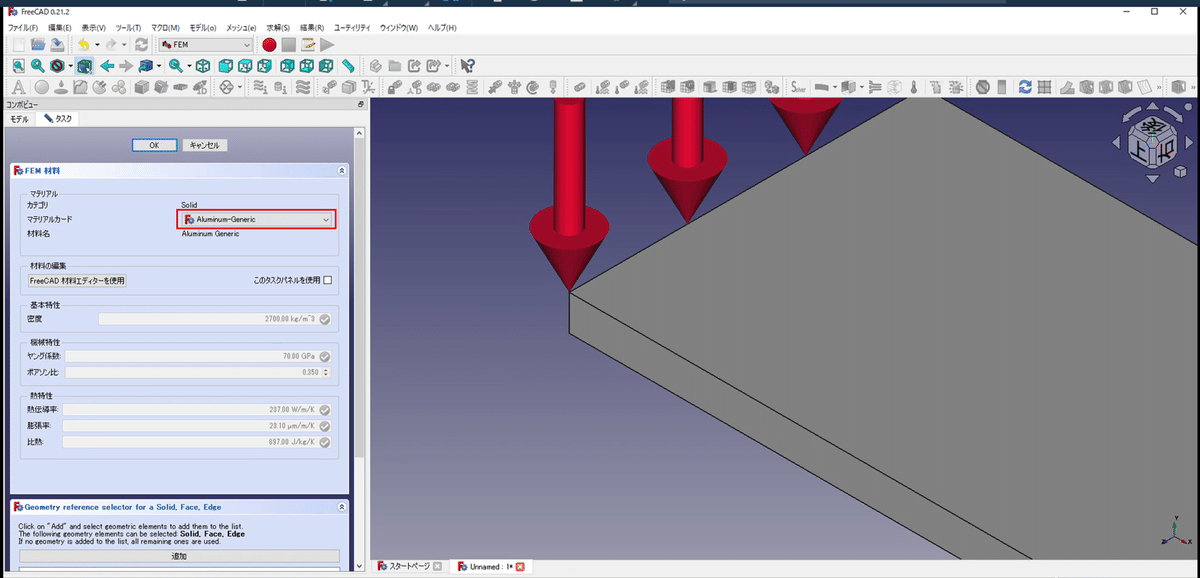This screenshot has width=1200, height=578.
Task: Click the Fit Selection magnifier icon
Action: click(38, 66)
